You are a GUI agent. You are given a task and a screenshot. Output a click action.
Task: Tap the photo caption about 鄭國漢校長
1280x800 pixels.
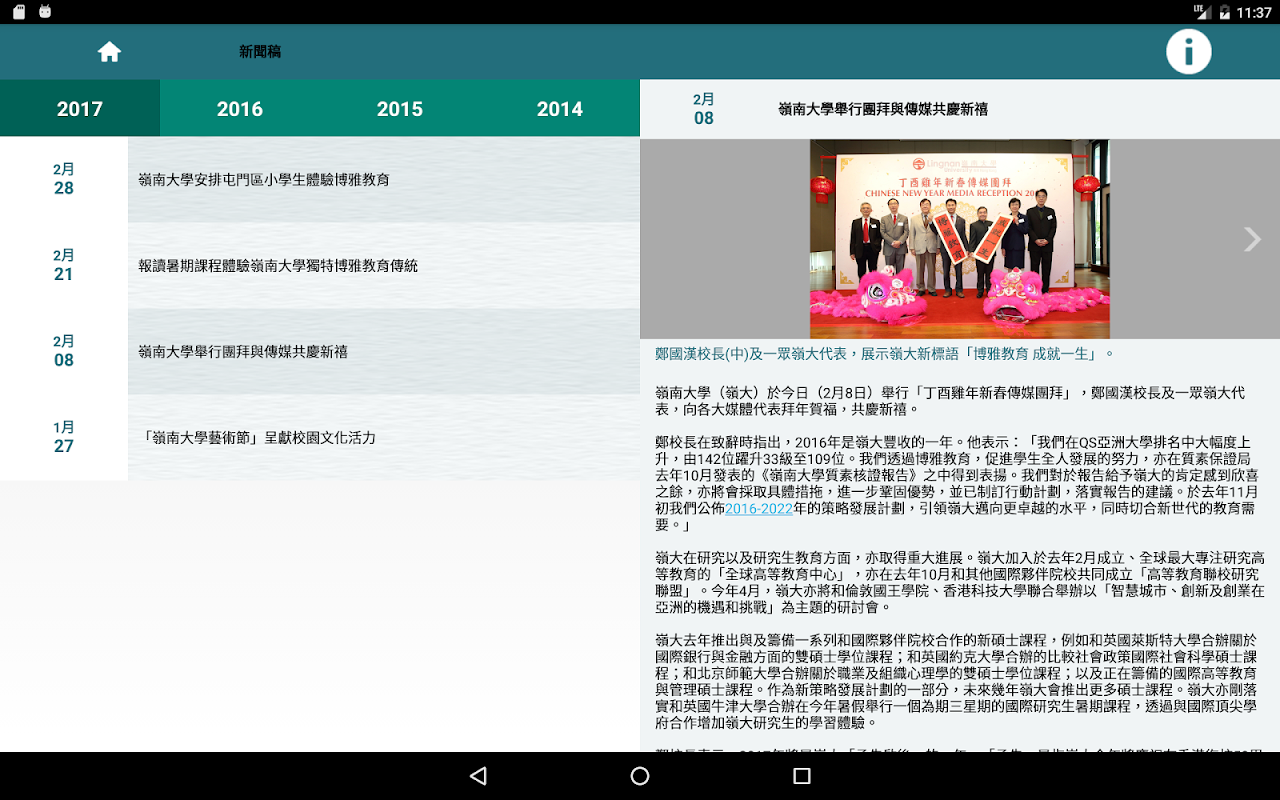[885, 354]
